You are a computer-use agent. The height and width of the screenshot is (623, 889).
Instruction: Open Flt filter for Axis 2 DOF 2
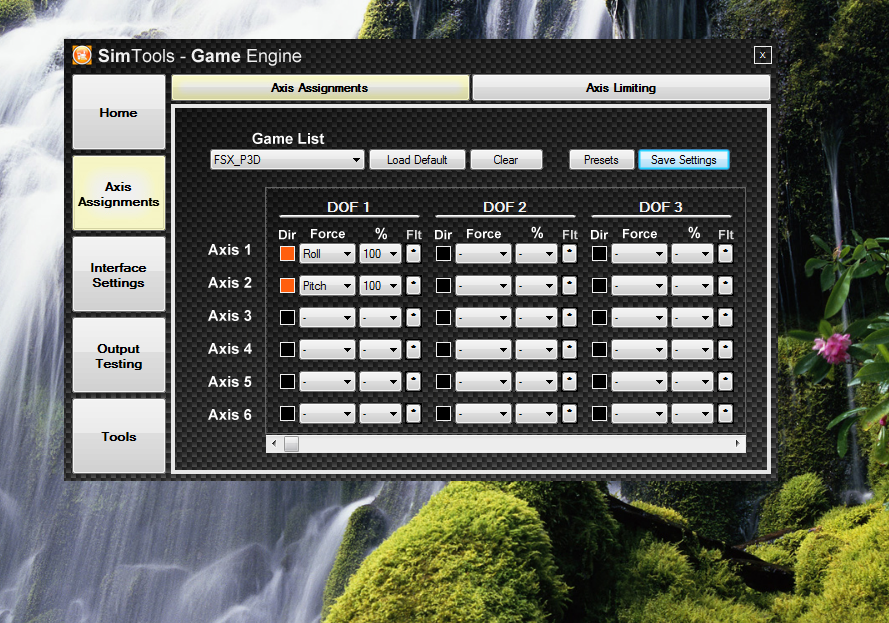[570, 286]
